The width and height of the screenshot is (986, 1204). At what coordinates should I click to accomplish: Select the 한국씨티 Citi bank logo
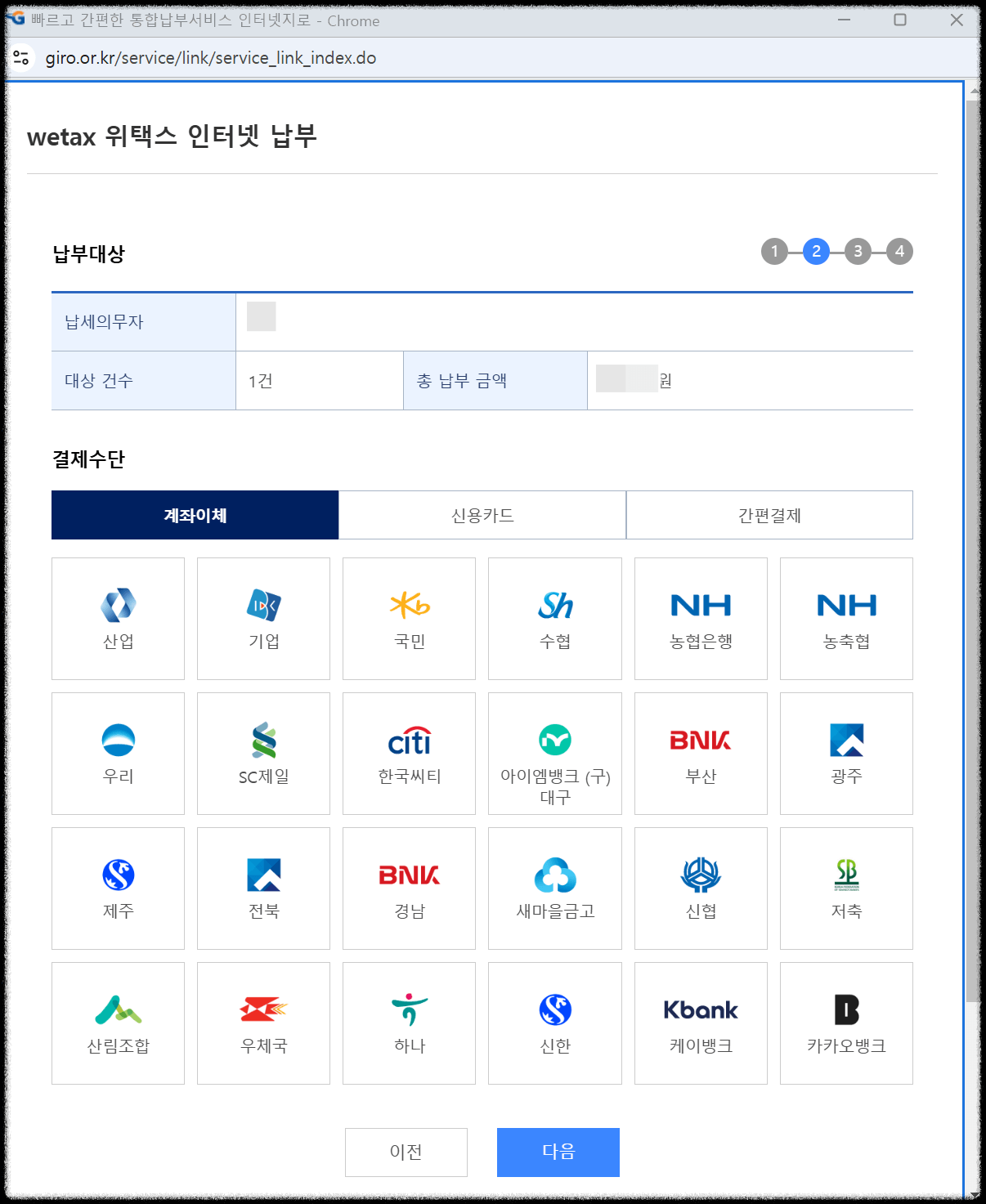pyautogui.click(x=409, y=753)
